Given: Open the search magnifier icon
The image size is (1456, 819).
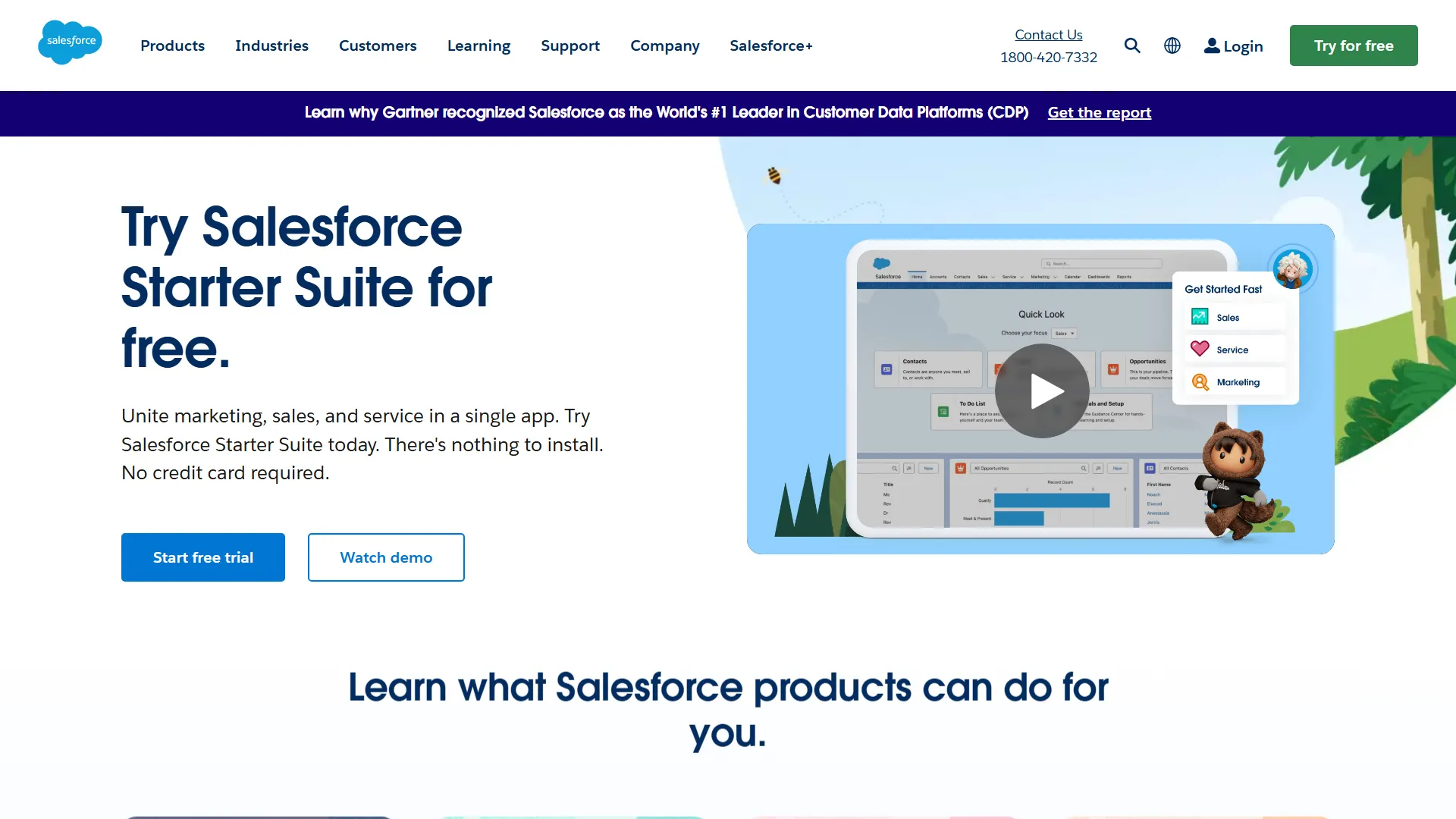Looking at the screenshot, I should pos(1132,45).
